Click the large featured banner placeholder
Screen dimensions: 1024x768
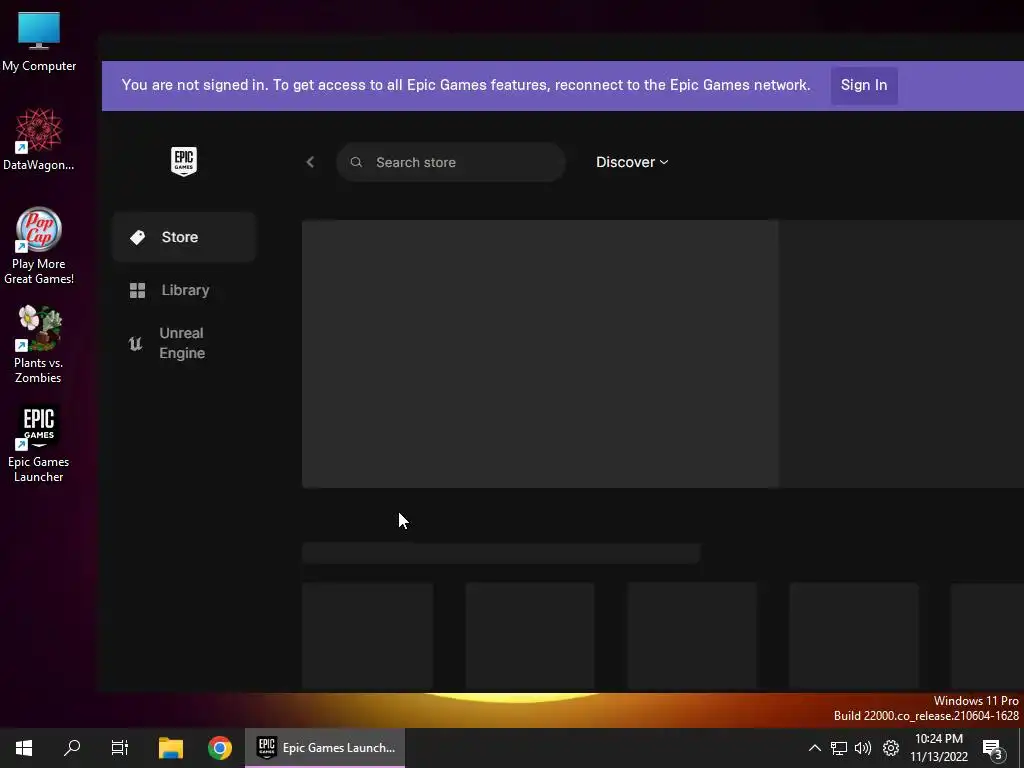(540, 354)
